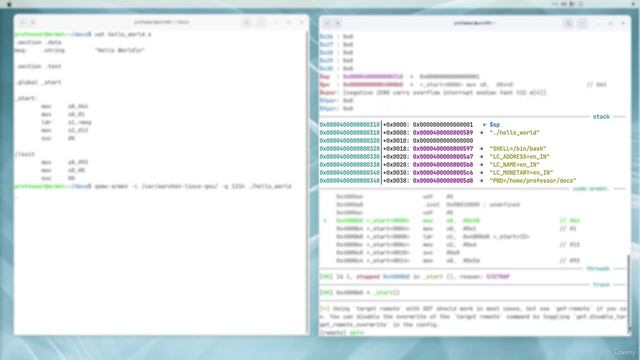Click the "LC_ADDRESS=en_IN" stack entry
Viewport: 640px width, 360px height.
coord(519,157)
